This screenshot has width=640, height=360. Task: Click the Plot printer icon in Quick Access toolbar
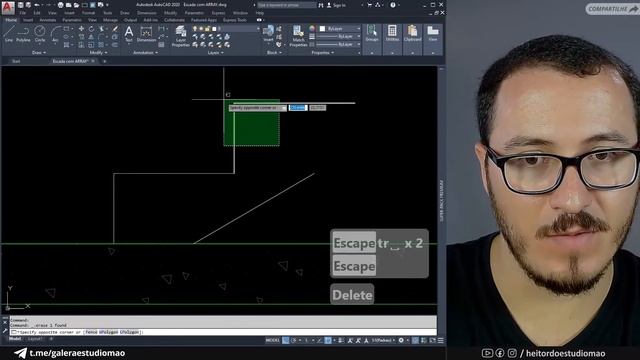click(60, 5)
